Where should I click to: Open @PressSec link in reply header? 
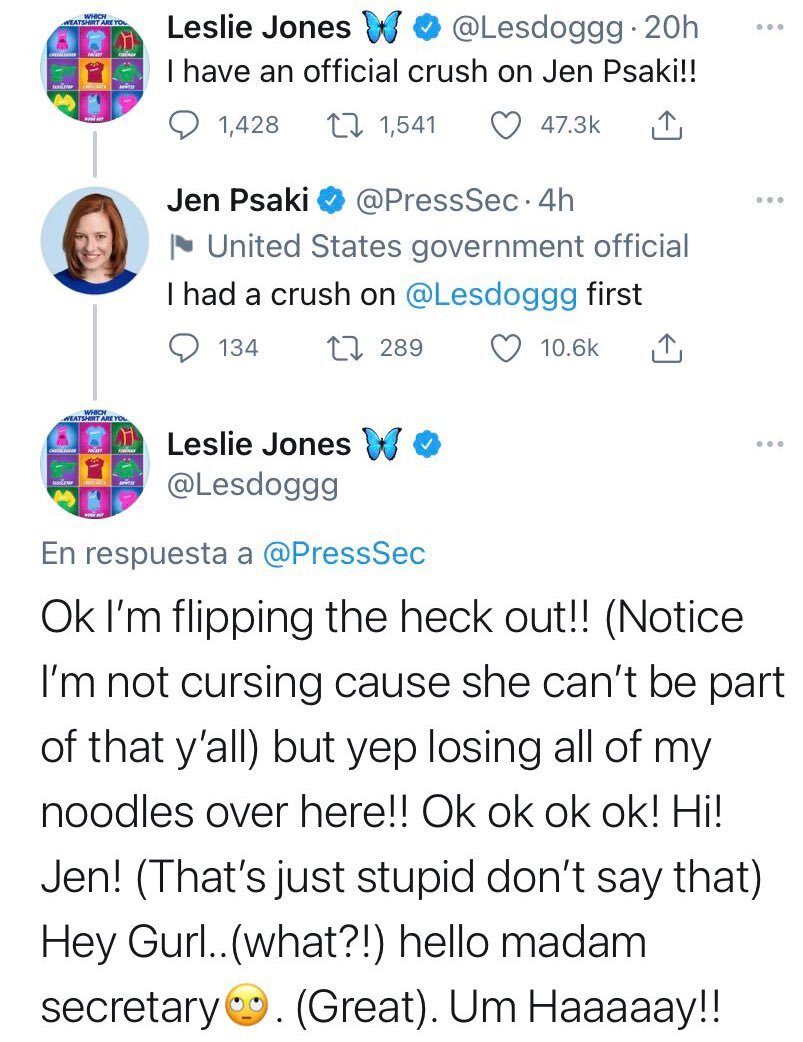[342, 553]
